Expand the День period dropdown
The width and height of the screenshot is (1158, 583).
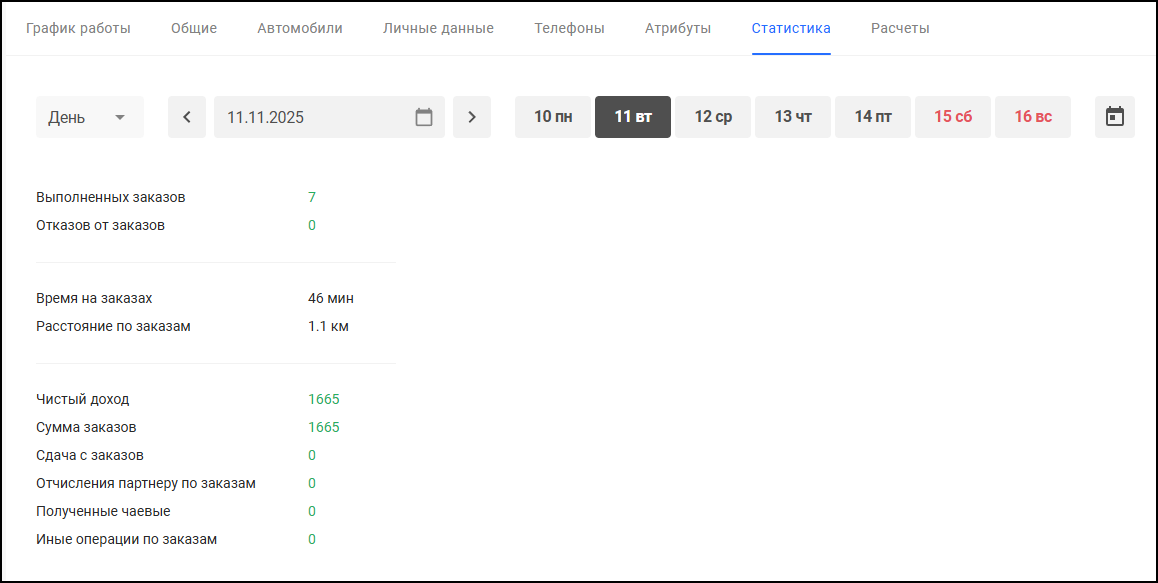point(90,117)
